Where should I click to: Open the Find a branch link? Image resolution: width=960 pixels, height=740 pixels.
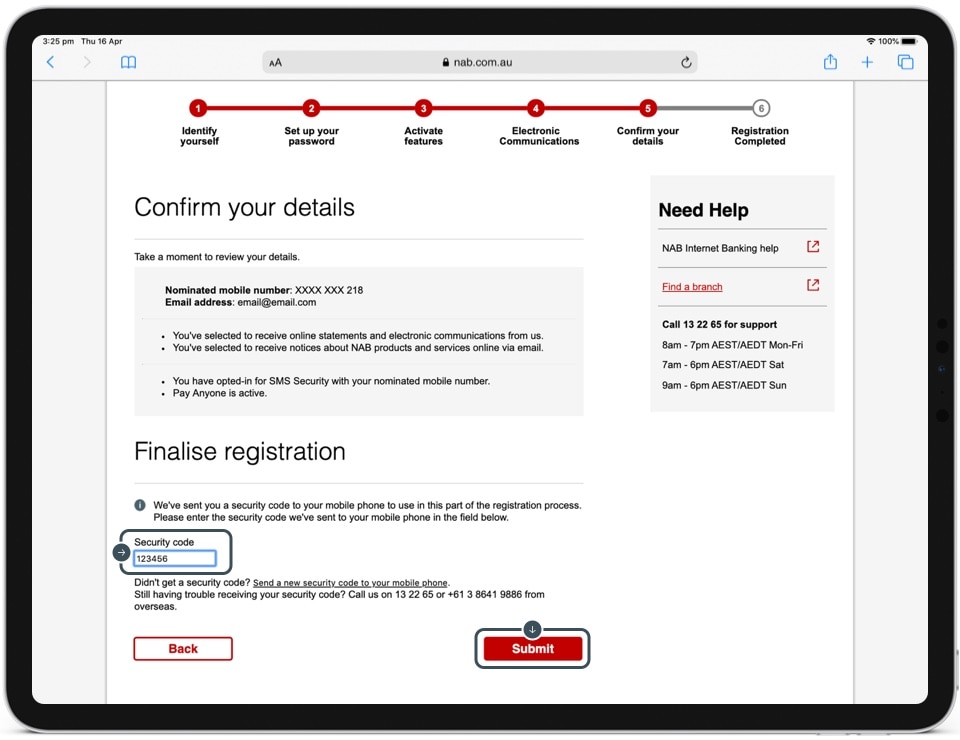pos(692,287)
